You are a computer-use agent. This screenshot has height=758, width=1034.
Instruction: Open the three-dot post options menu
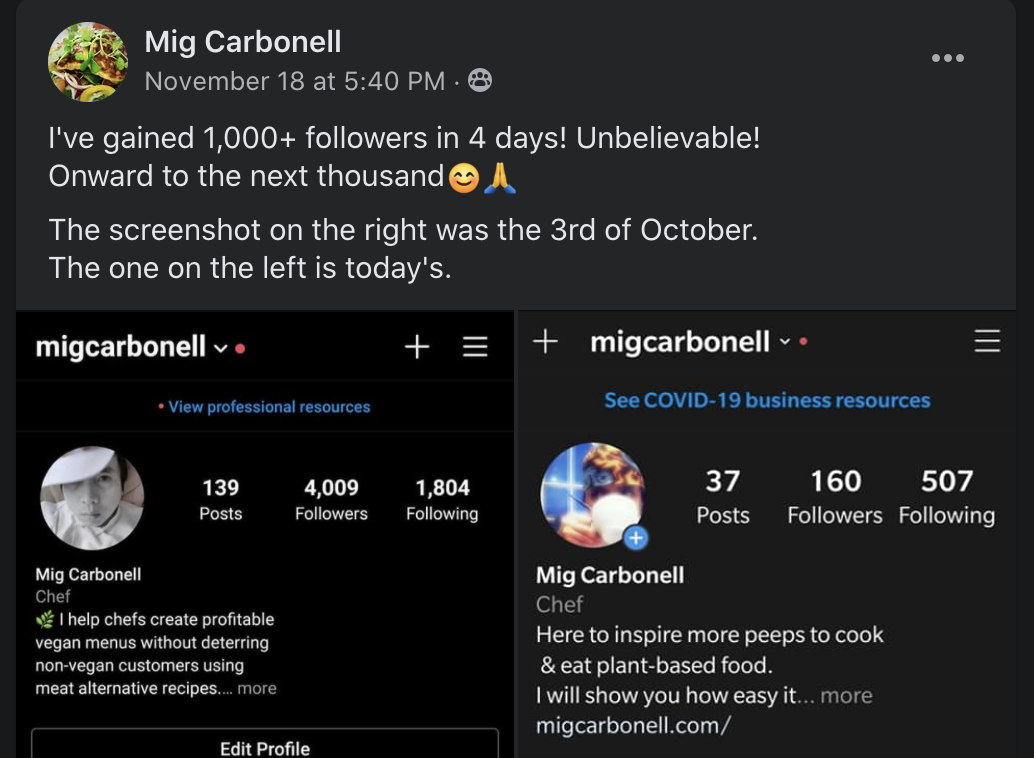pyautogui.click(x=948, y=58)
